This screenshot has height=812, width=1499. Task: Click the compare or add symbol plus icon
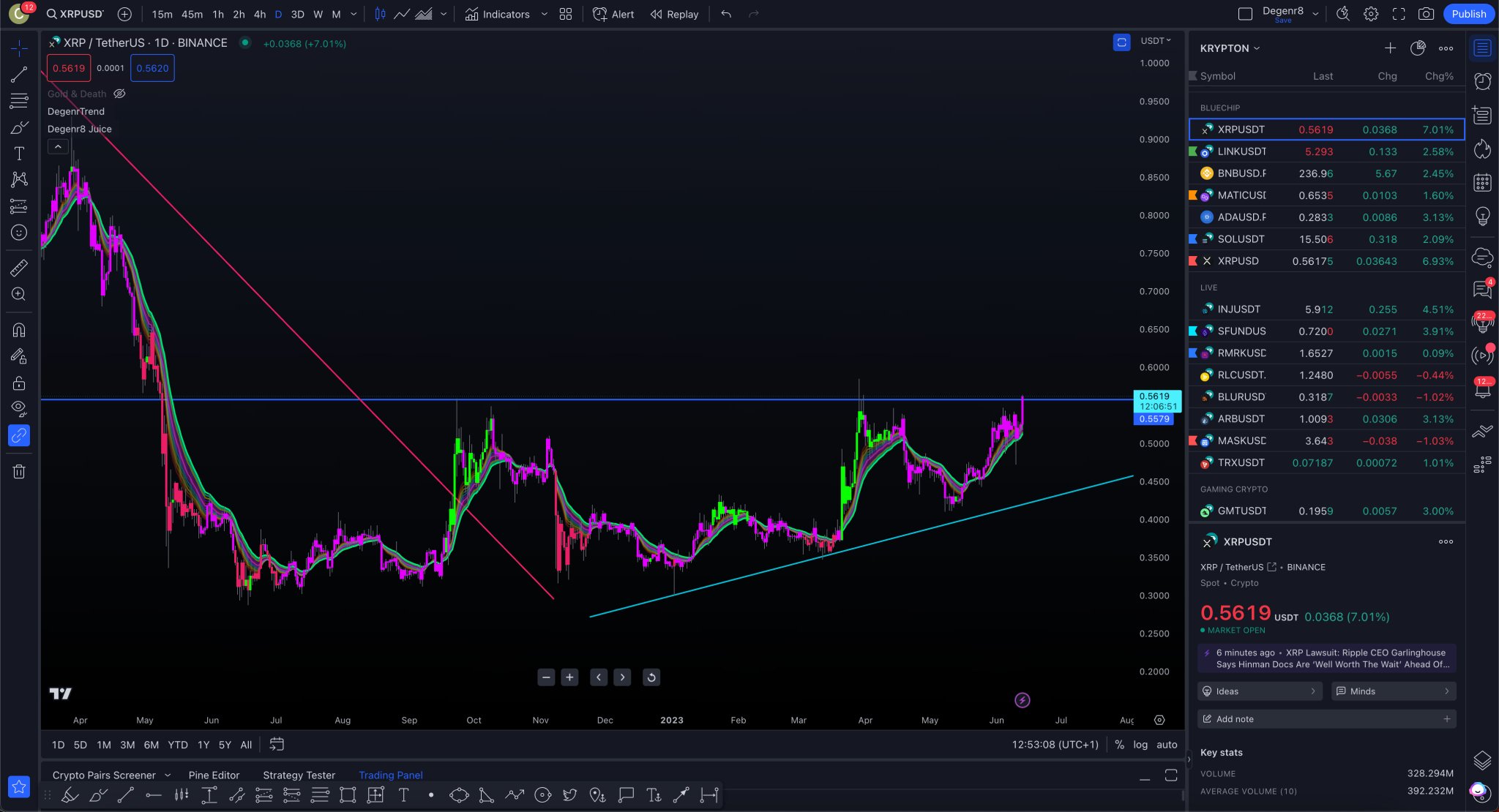124,14
